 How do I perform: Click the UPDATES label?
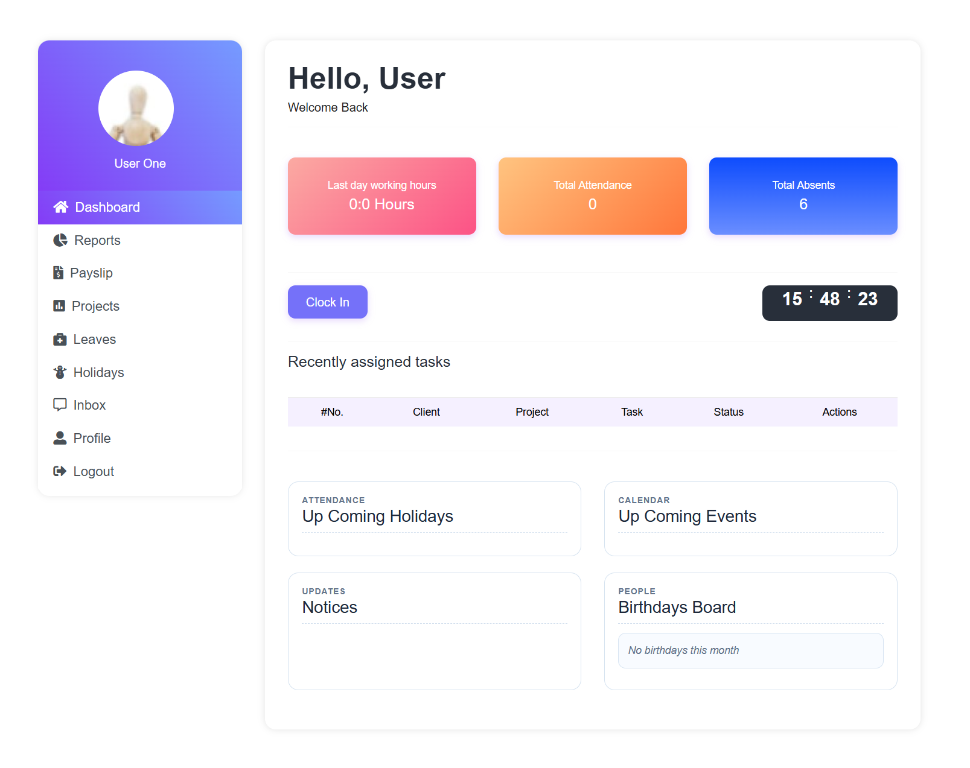point(324,591)
